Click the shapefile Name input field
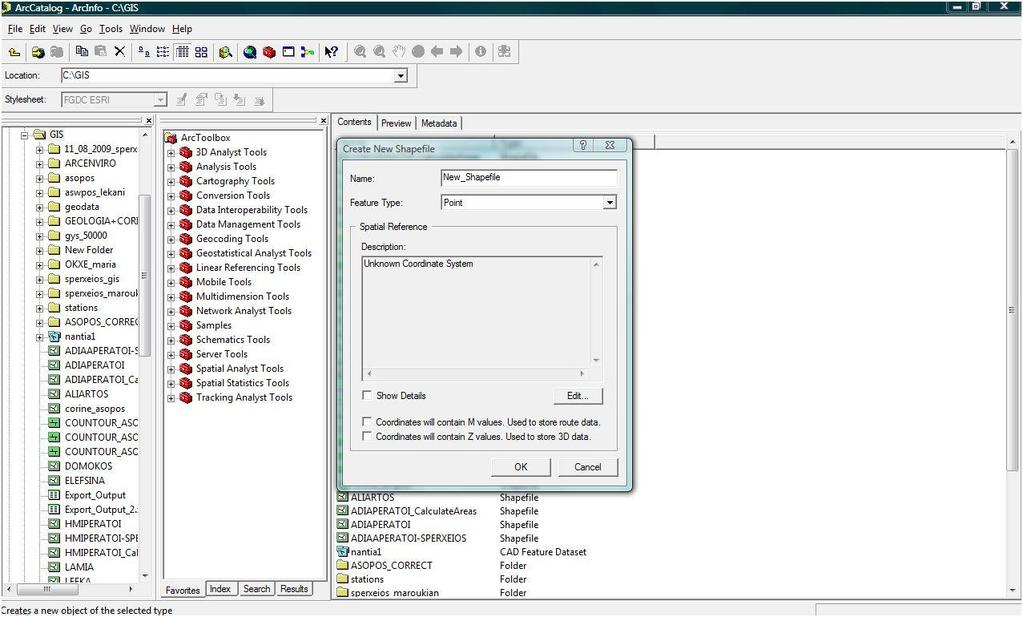The width and height of the screenshot is (1023, 617). coord(528,177)
